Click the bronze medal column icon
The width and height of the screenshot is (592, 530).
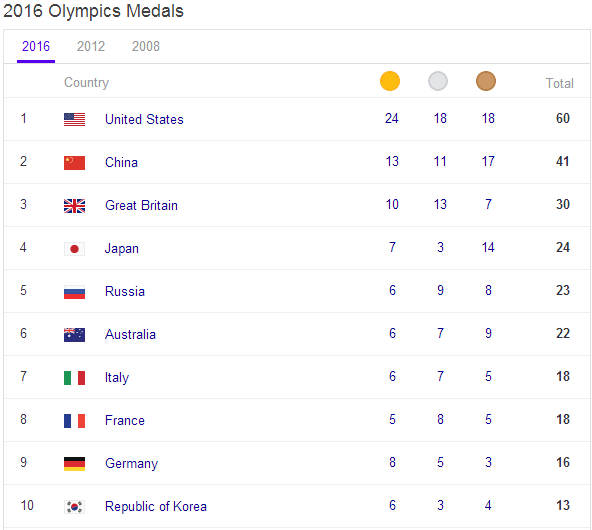tap(486, 81)
